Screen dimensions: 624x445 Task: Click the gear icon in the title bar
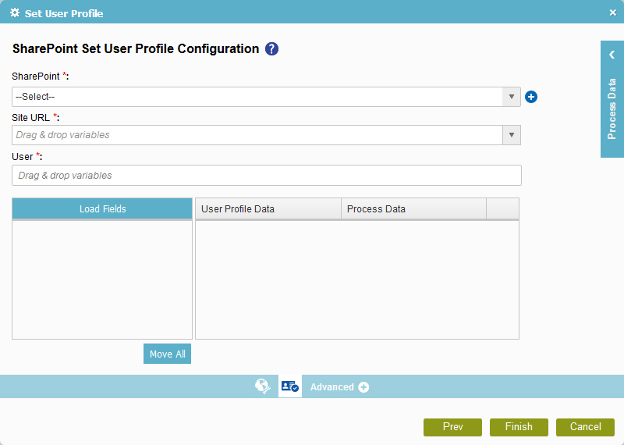tap(15, 13)
